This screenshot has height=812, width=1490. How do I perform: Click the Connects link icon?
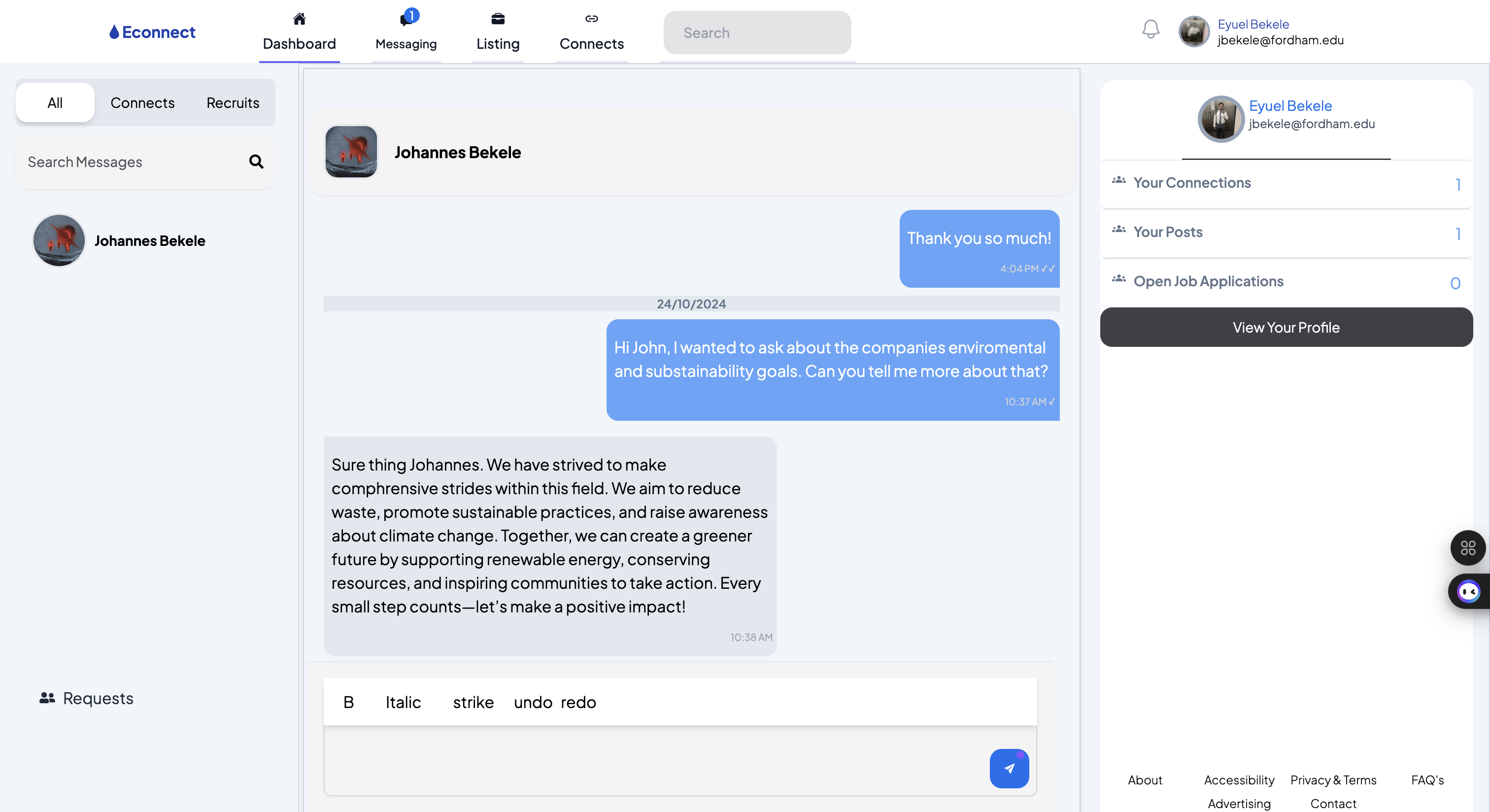[591, 19]
